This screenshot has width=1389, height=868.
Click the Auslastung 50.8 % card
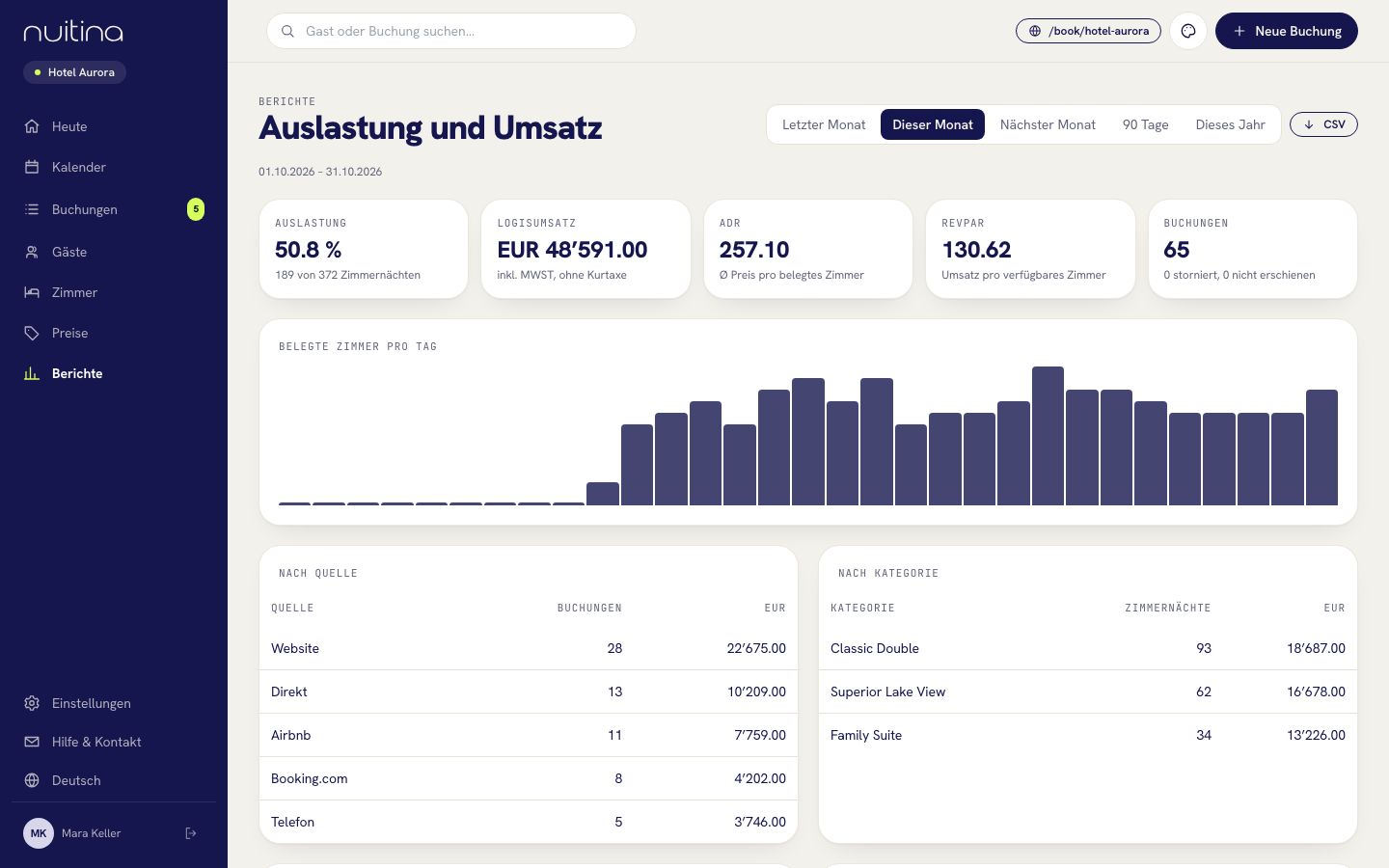pos(364,249)
